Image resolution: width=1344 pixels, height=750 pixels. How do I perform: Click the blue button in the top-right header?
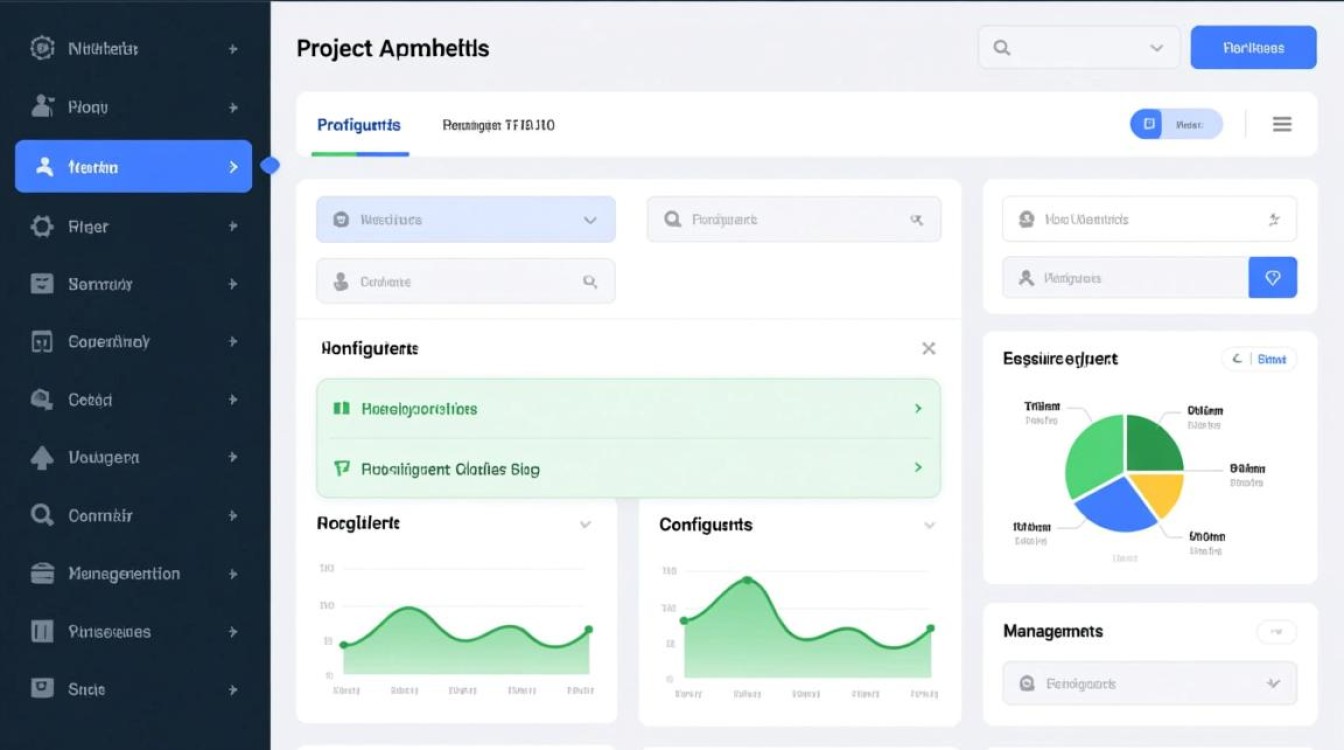[1252, 47]
